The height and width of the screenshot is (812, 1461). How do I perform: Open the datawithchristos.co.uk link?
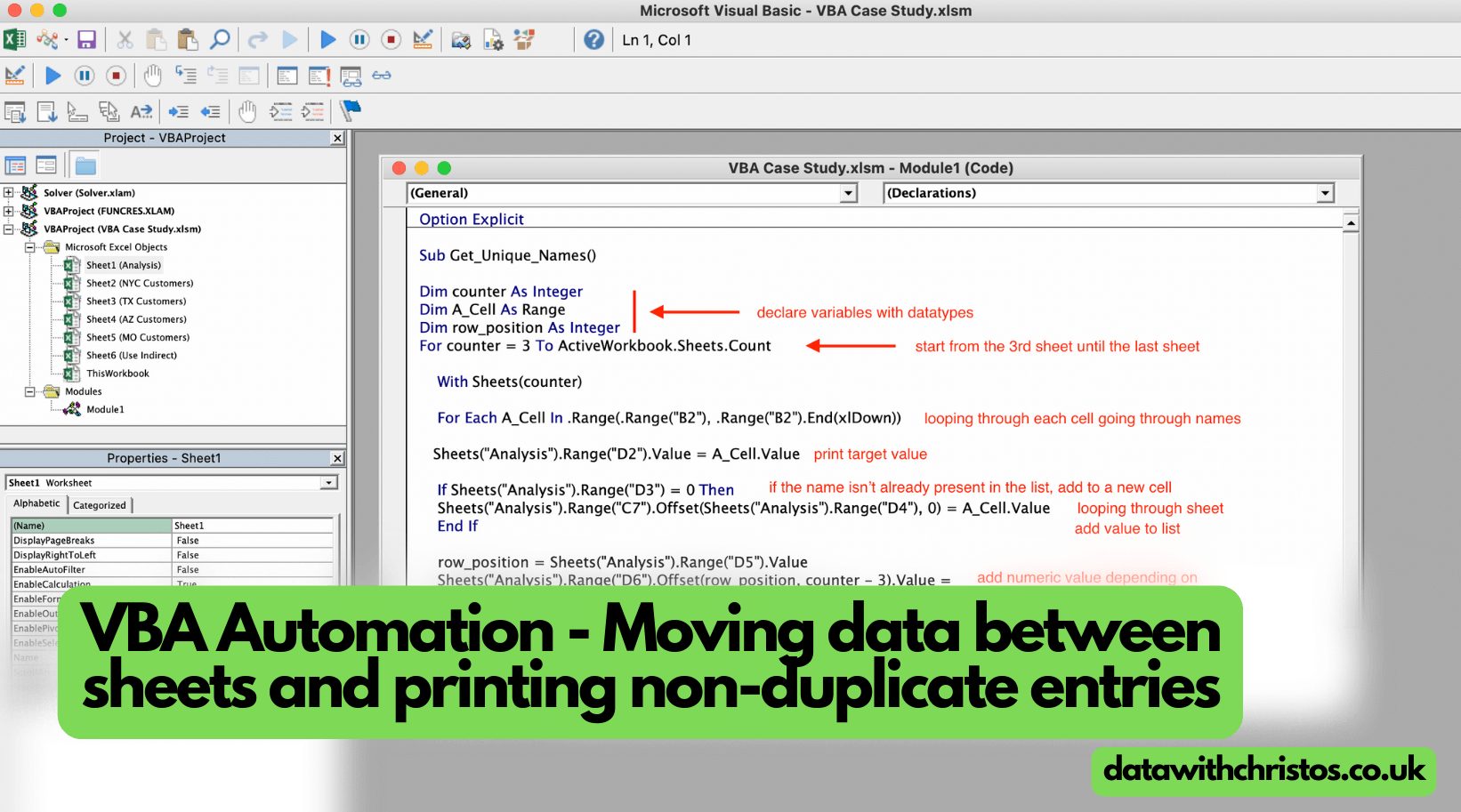pos(1263,770)
